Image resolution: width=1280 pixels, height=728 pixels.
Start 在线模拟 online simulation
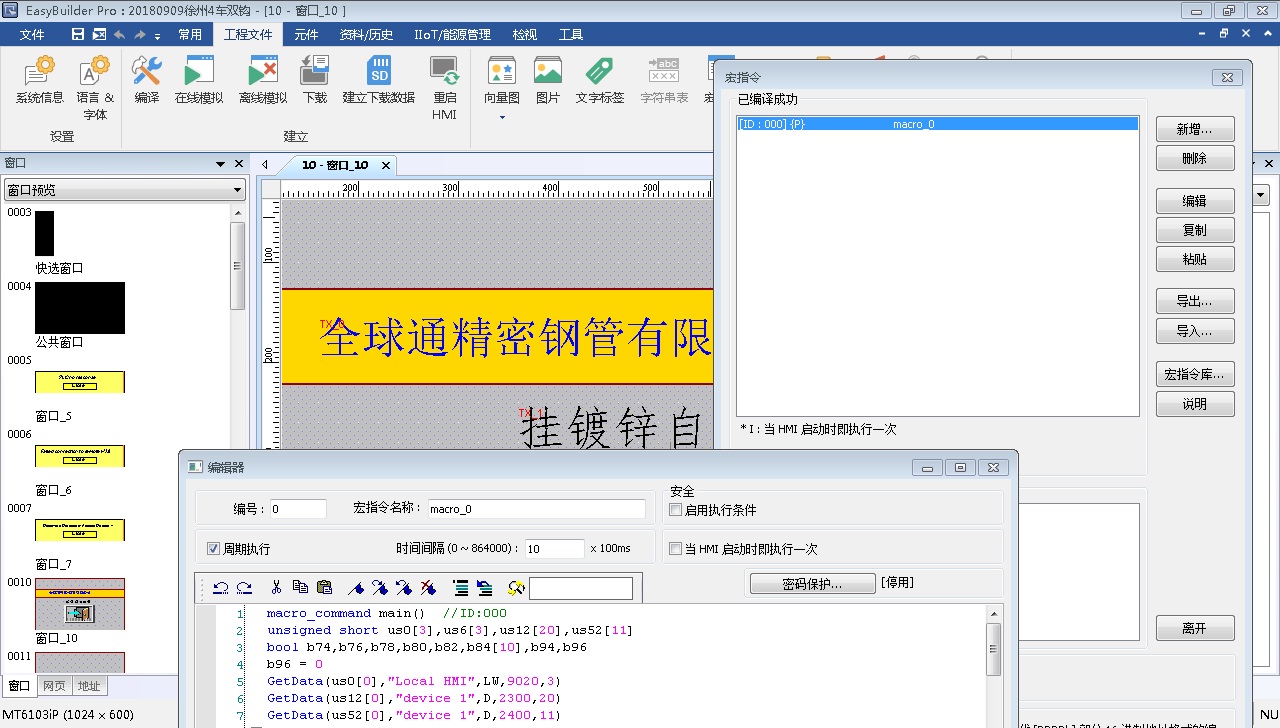click(x=199, y=72)
